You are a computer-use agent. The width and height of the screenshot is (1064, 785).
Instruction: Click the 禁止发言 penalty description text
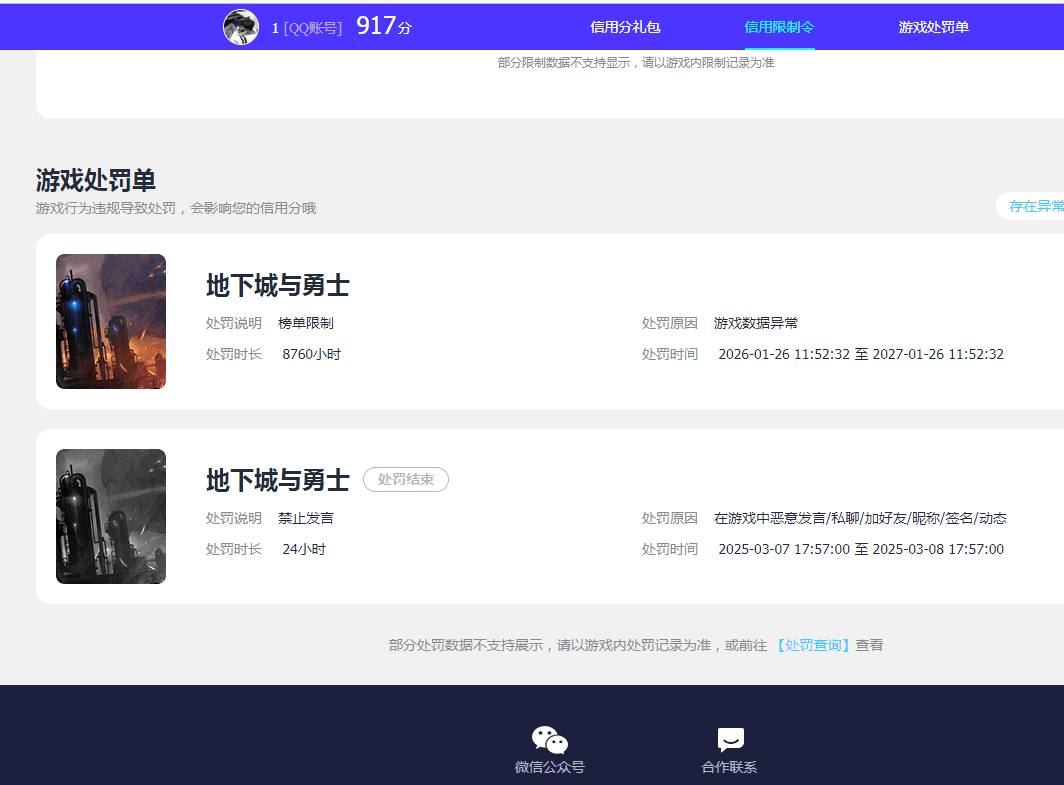click(305, 518)
